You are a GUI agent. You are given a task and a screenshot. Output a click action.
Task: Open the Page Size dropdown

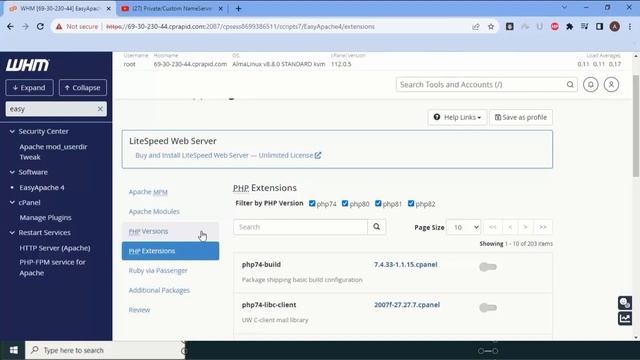(464, 227)
